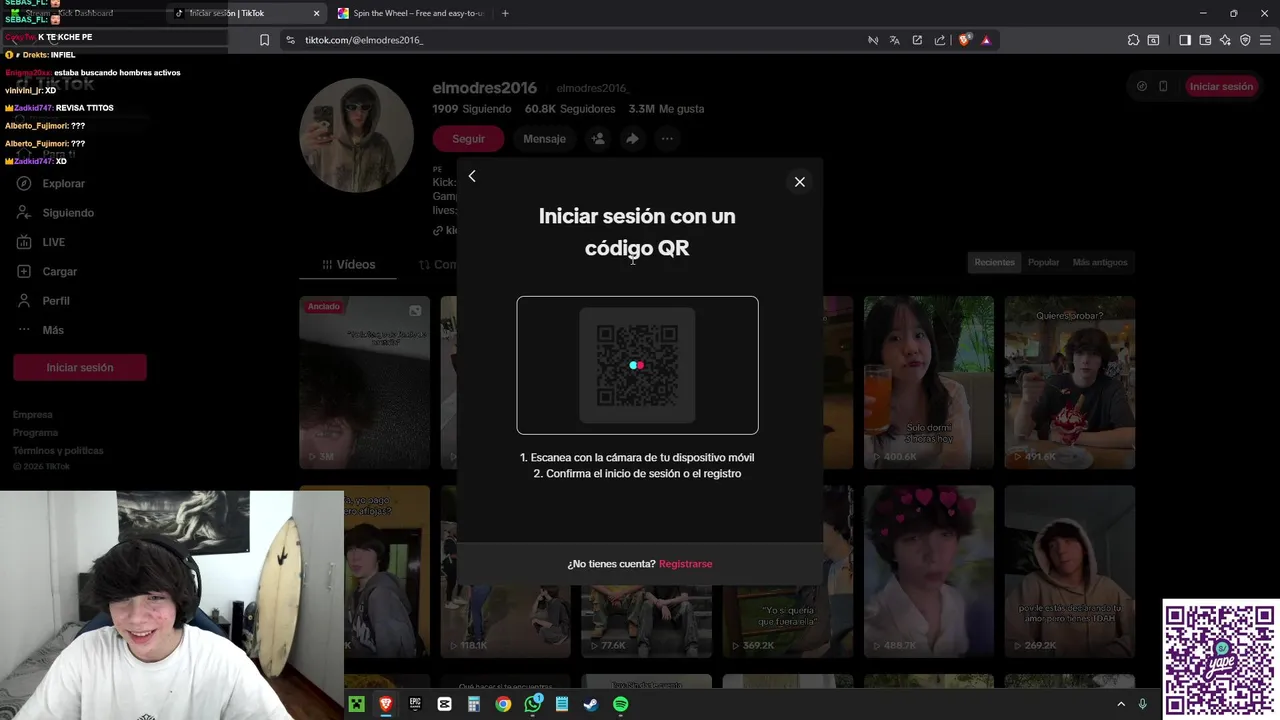Open Steam from the taskbar
The width and height of the screenshot is (1280, 720).
pos(591,704)
